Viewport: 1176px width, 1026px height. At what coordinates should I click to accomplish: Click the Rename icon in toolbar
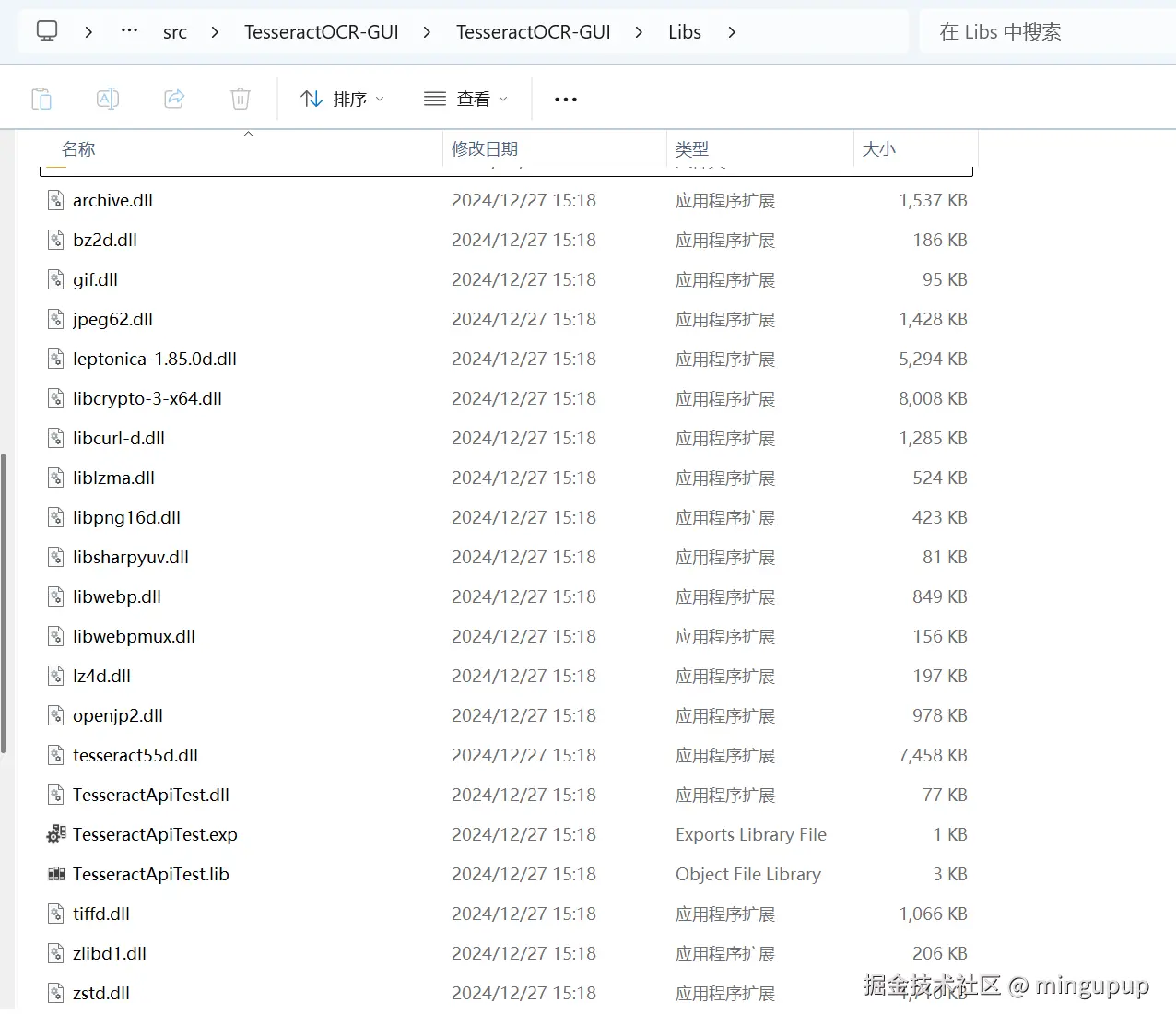[x=108, y=99]
